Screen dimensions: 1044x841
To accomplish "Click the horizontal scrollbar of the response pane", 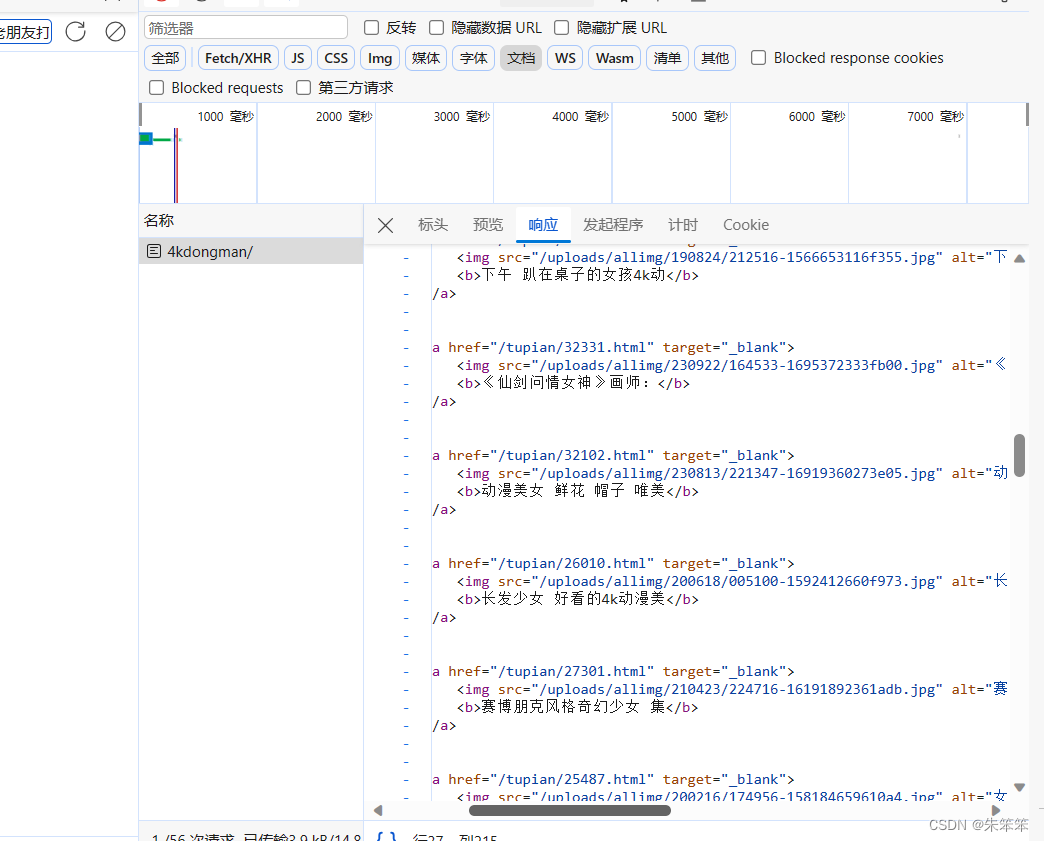I will point(569,810).
